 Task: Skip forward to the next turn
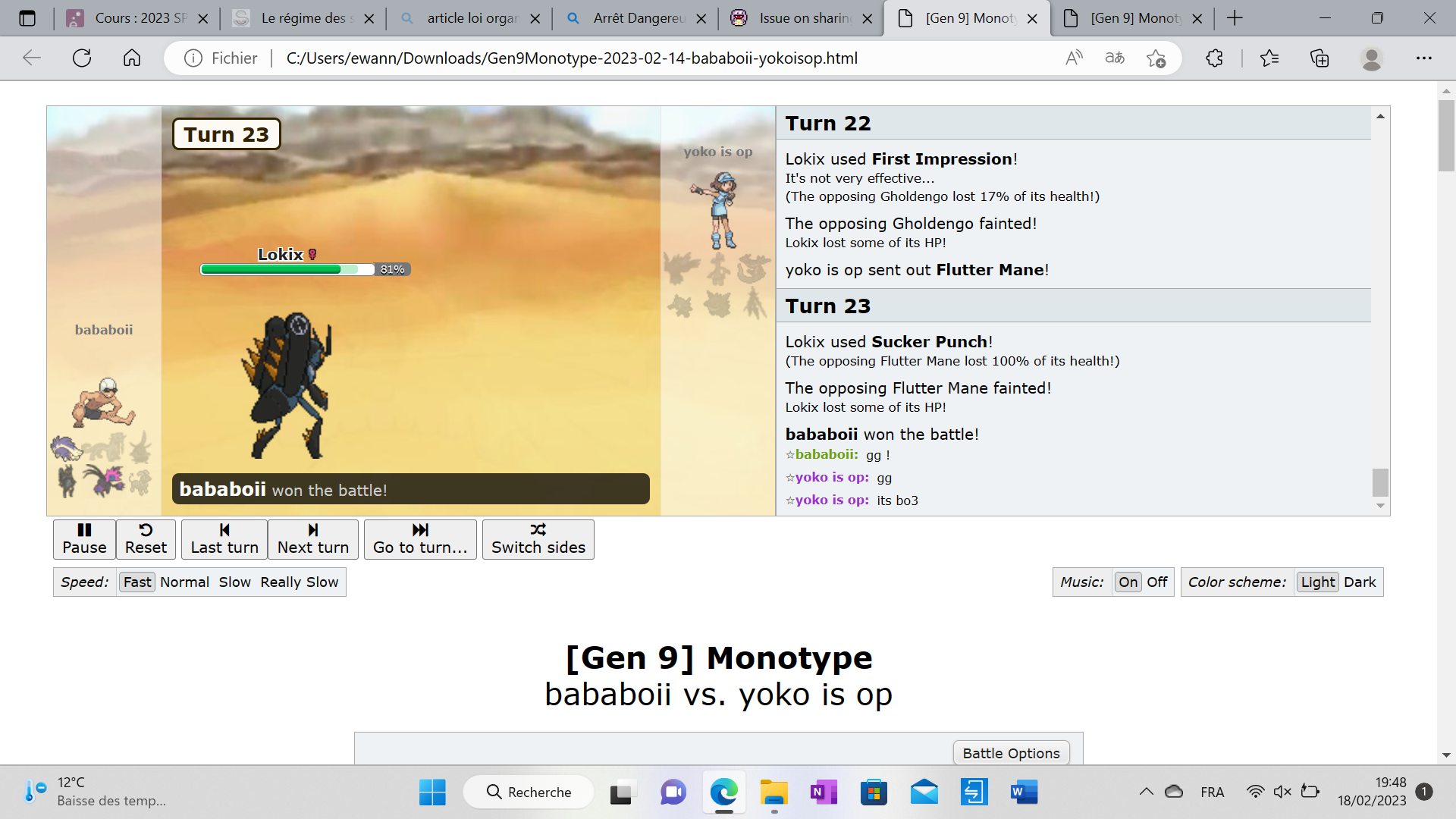tap(312, 539)
